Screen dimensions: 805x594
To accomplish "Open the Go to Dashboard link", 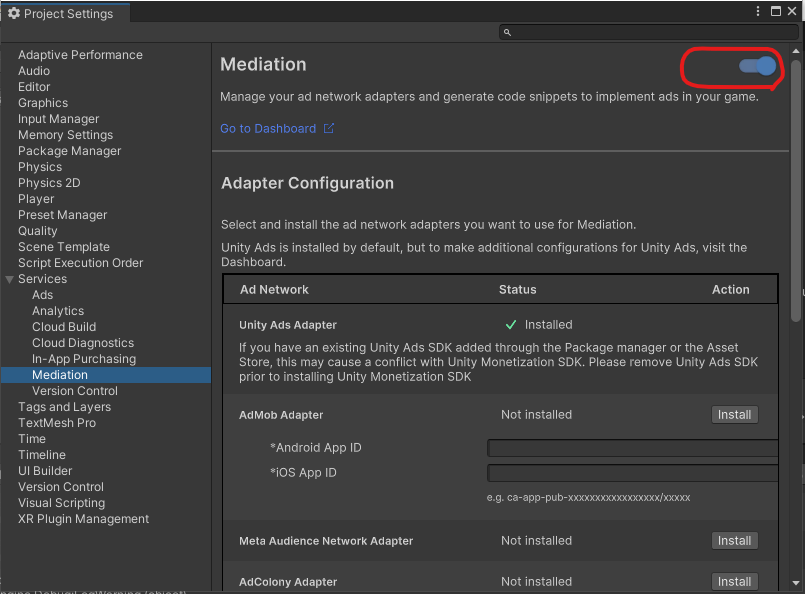I will pos(268,128).
